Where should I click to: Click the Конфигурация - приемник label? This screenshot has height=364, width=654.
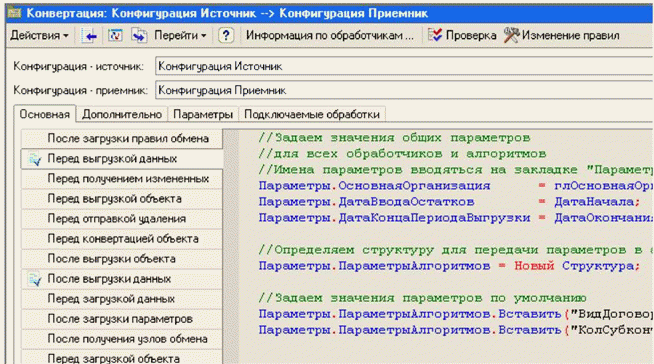click(80, 90)
